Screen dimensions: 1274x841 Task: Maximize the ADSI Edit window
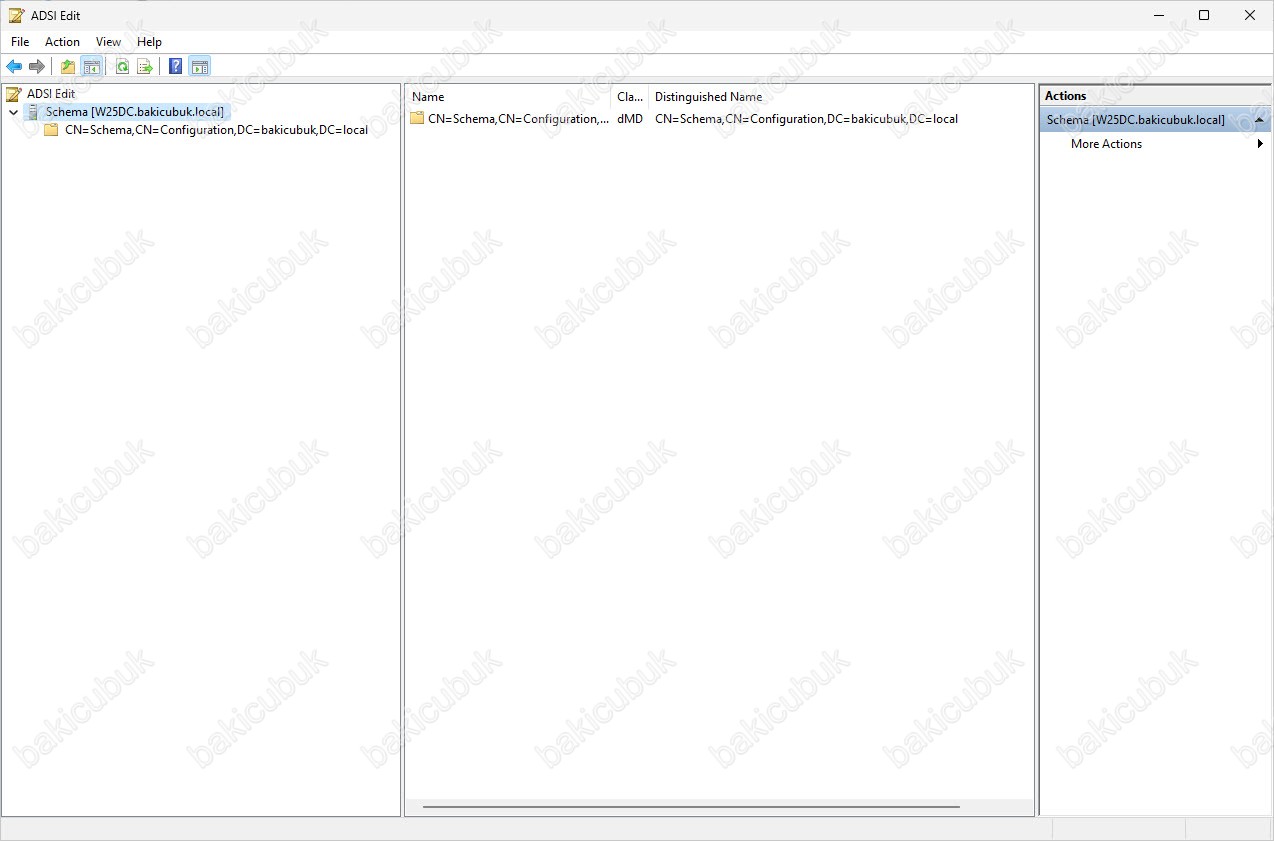(x=1204, y=15)
